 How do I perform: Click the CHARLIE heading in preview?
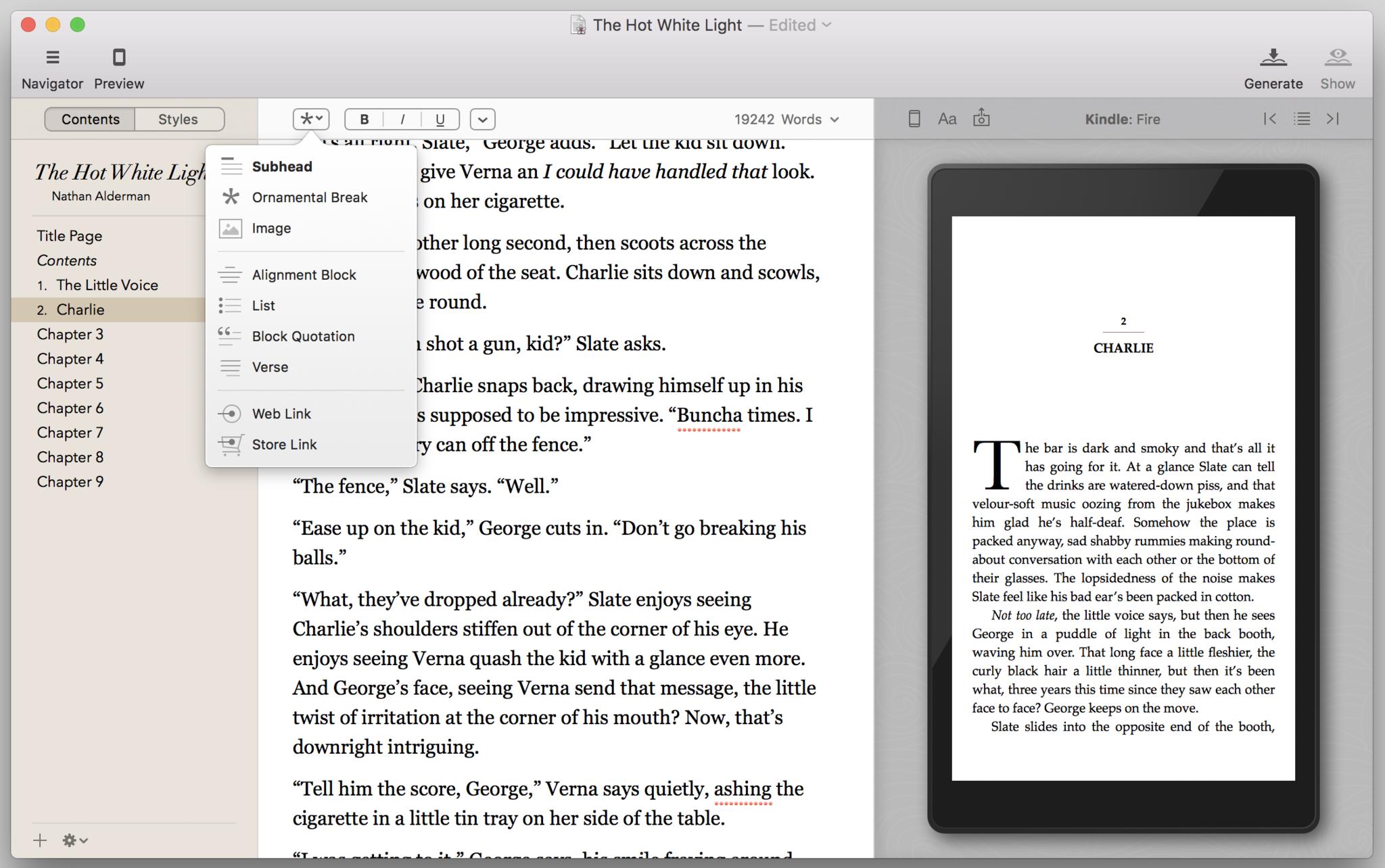pos(1123,348)
